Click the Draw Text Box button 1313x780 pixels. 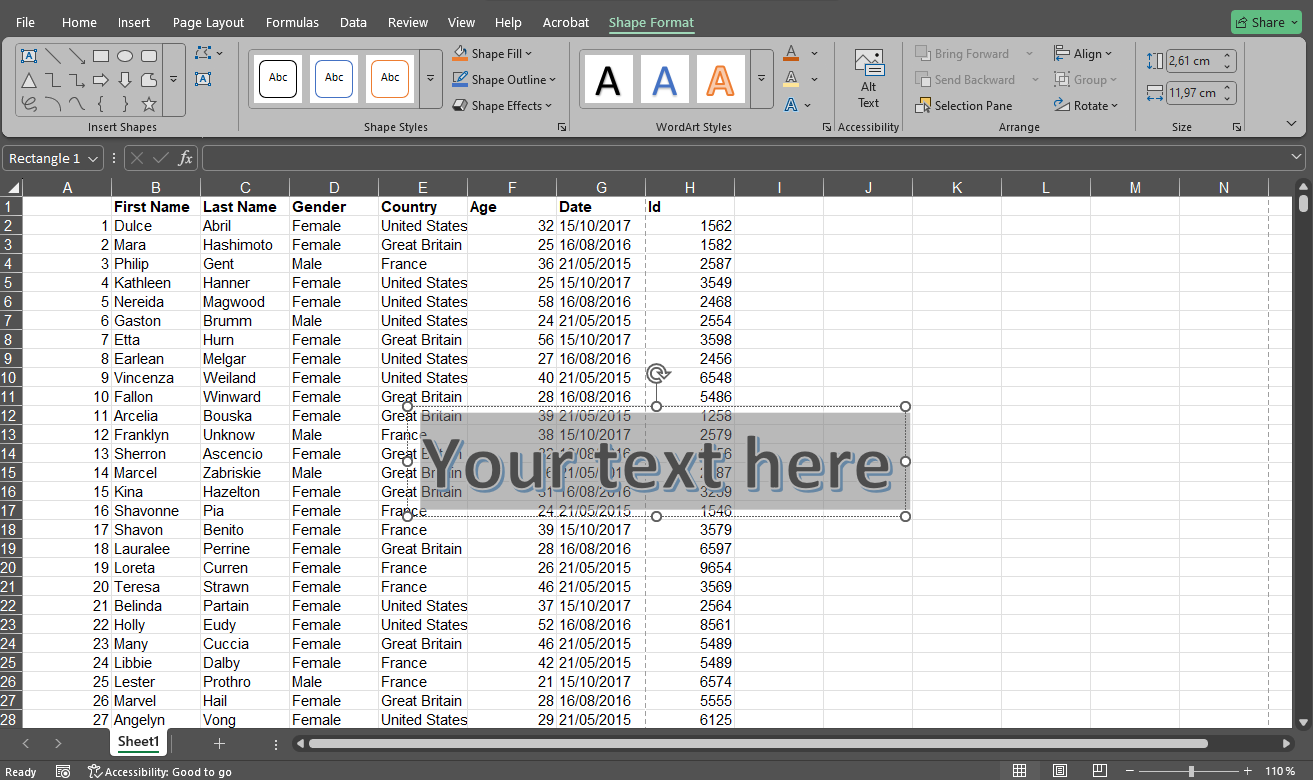click(203, 79)
